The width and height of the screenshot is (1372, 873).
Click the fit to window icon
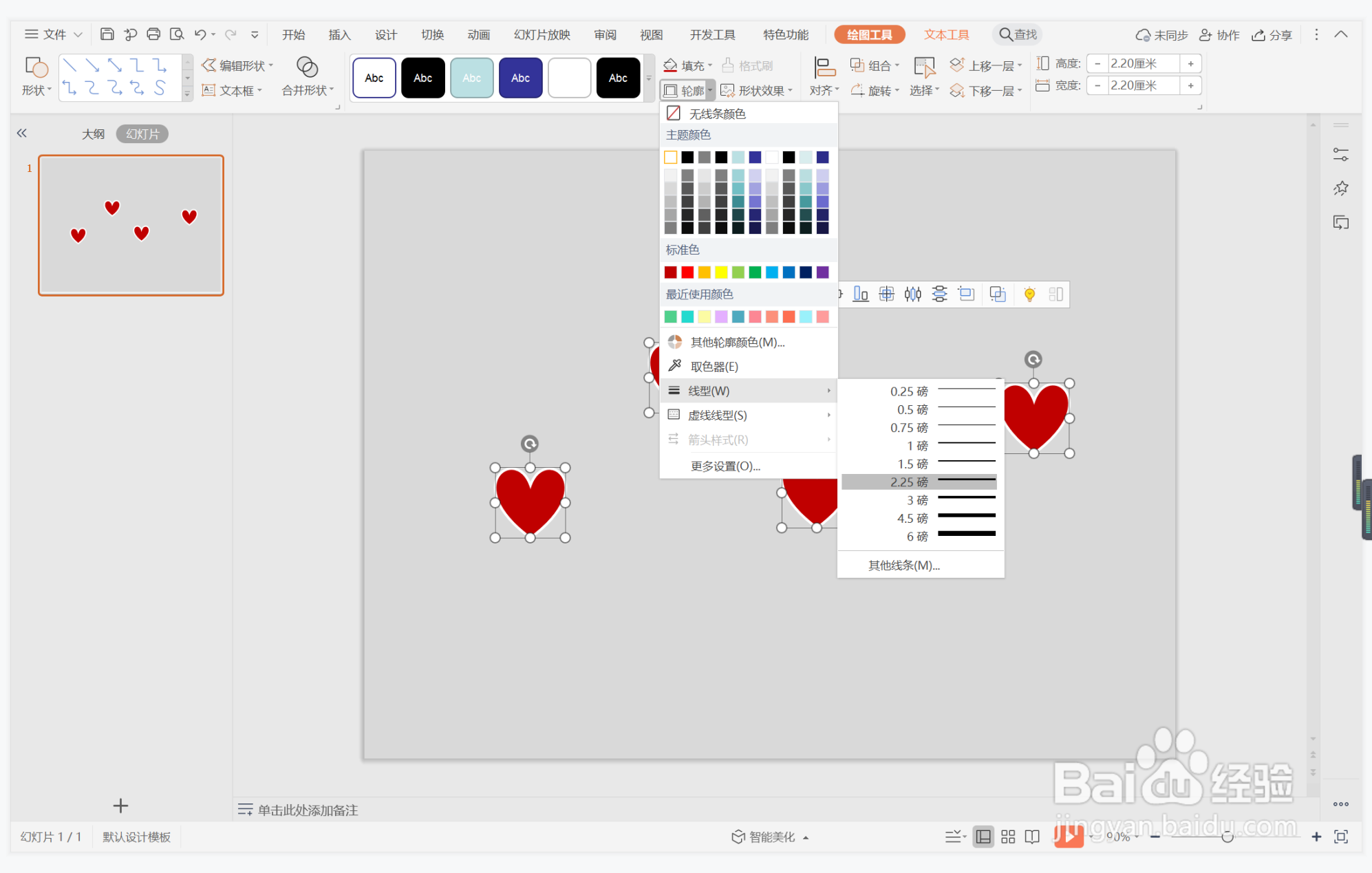click(x=1341, y=837)
